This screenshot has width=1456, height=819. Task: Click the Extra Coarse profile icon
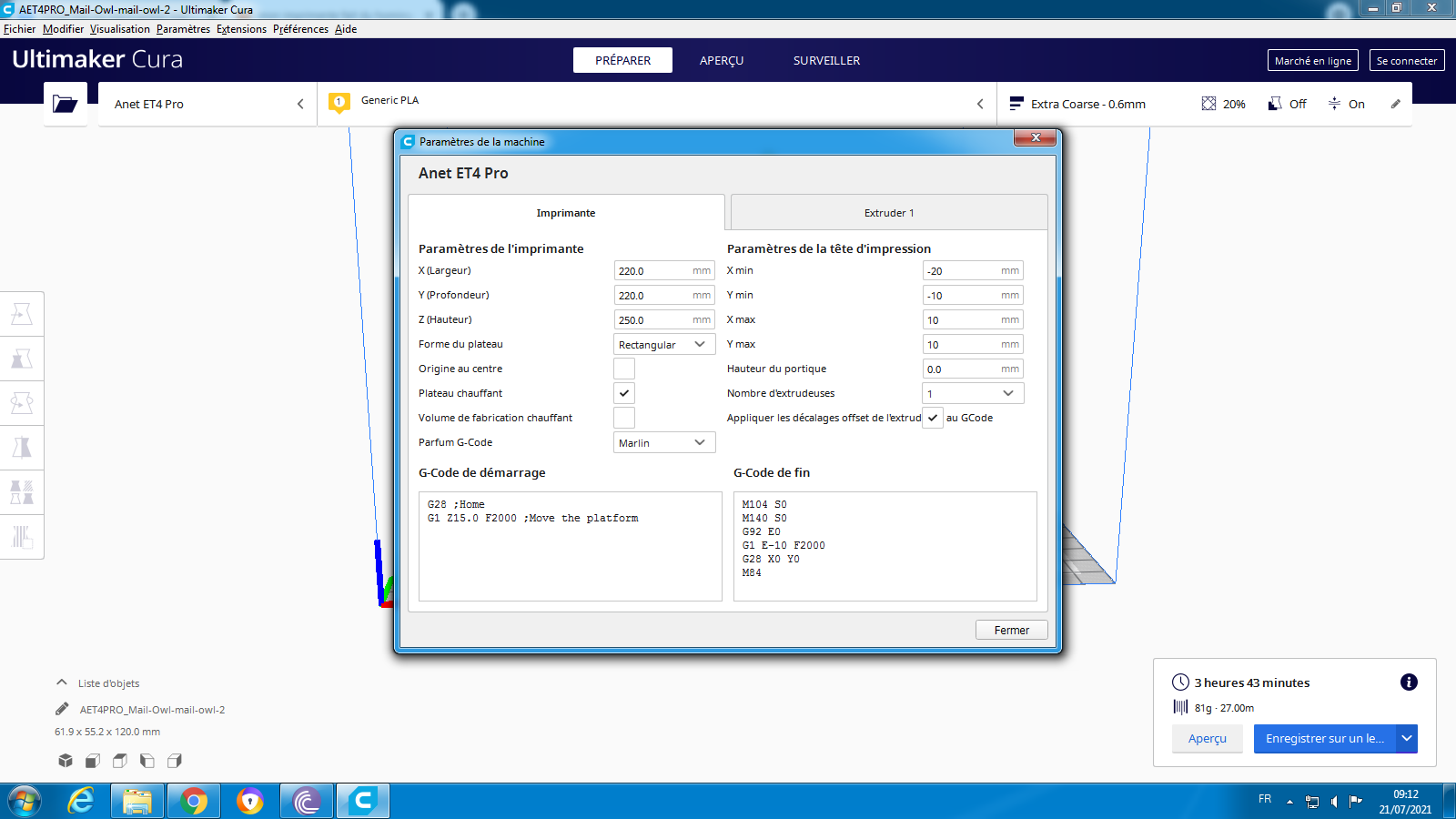pos(1016,104)
